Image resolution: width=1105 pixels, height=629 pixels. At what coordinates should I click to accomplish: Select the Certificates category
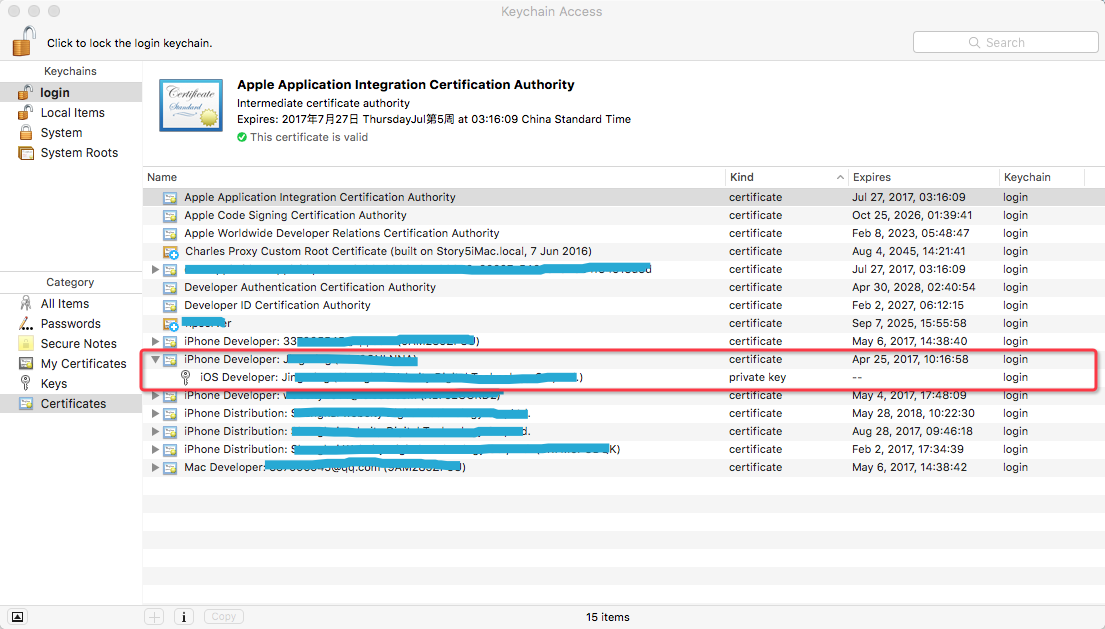point(70,404)
